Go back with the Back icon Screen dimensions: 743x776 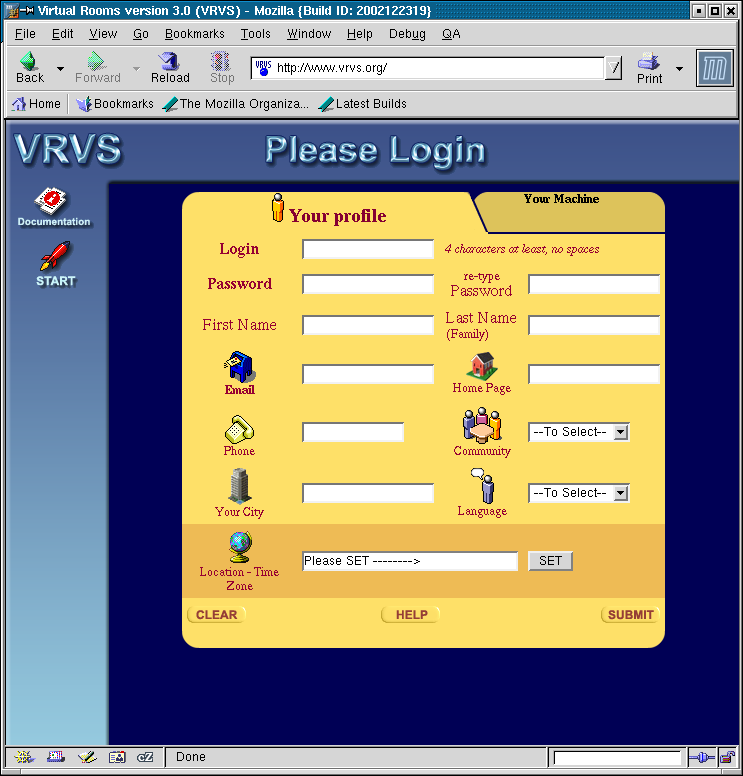30,62
